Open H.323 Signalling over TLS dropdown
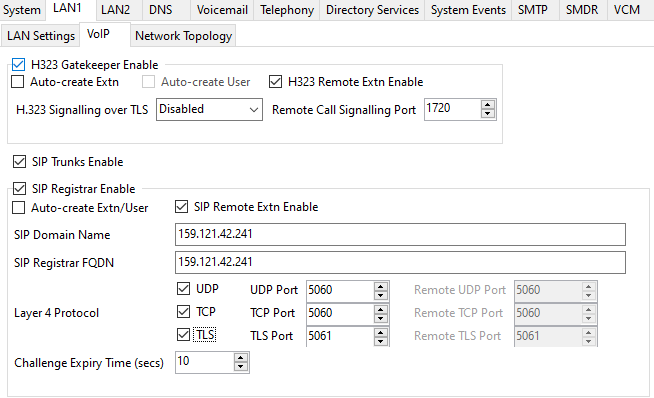The width and height of the screenshot is (654, 398). 209,109
